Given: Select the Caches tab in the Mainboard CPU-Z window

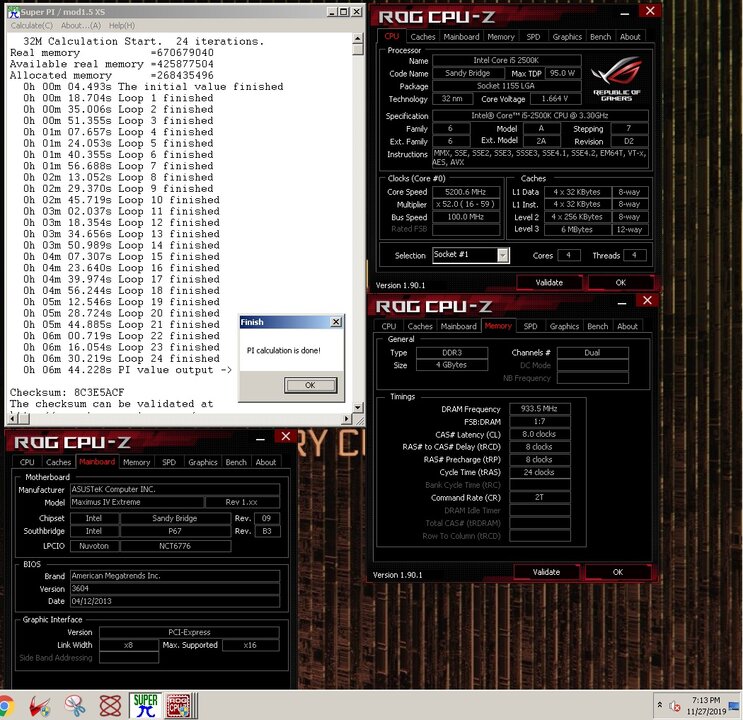Looking at the screenshot, I should (58, 463).
